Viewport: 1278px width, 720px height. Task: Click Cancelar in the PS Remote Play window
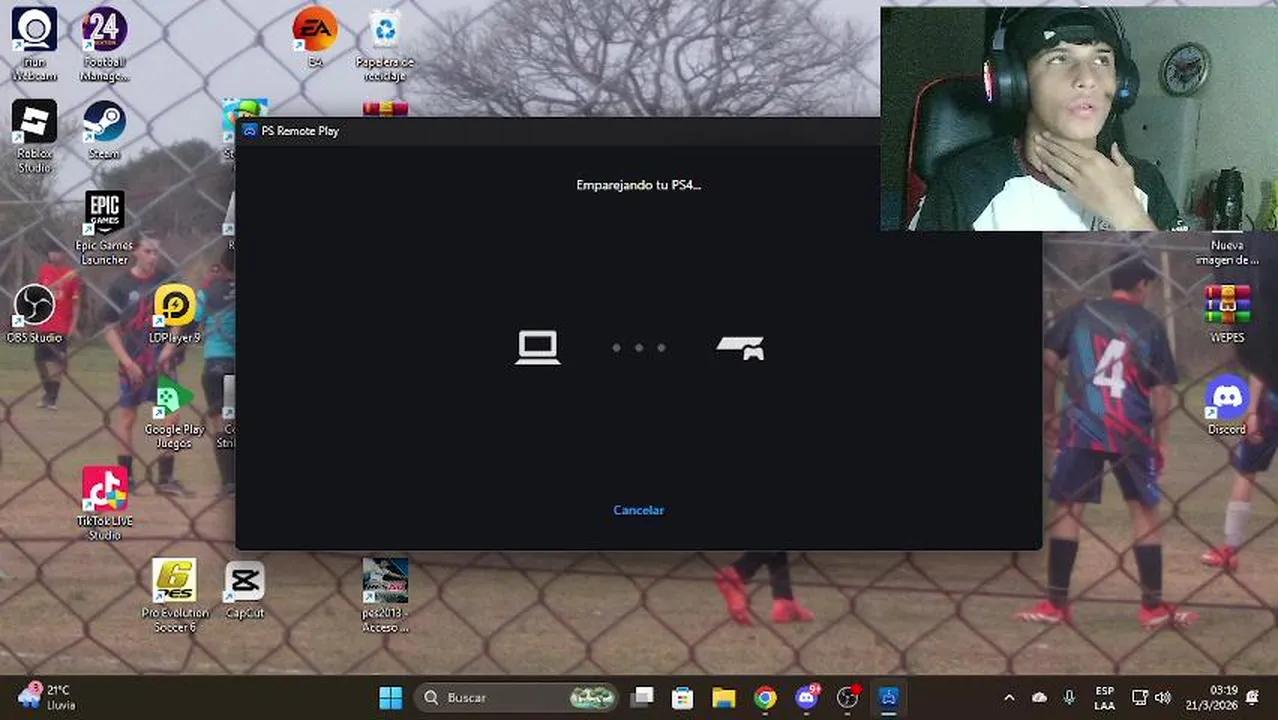coord(638,510)
